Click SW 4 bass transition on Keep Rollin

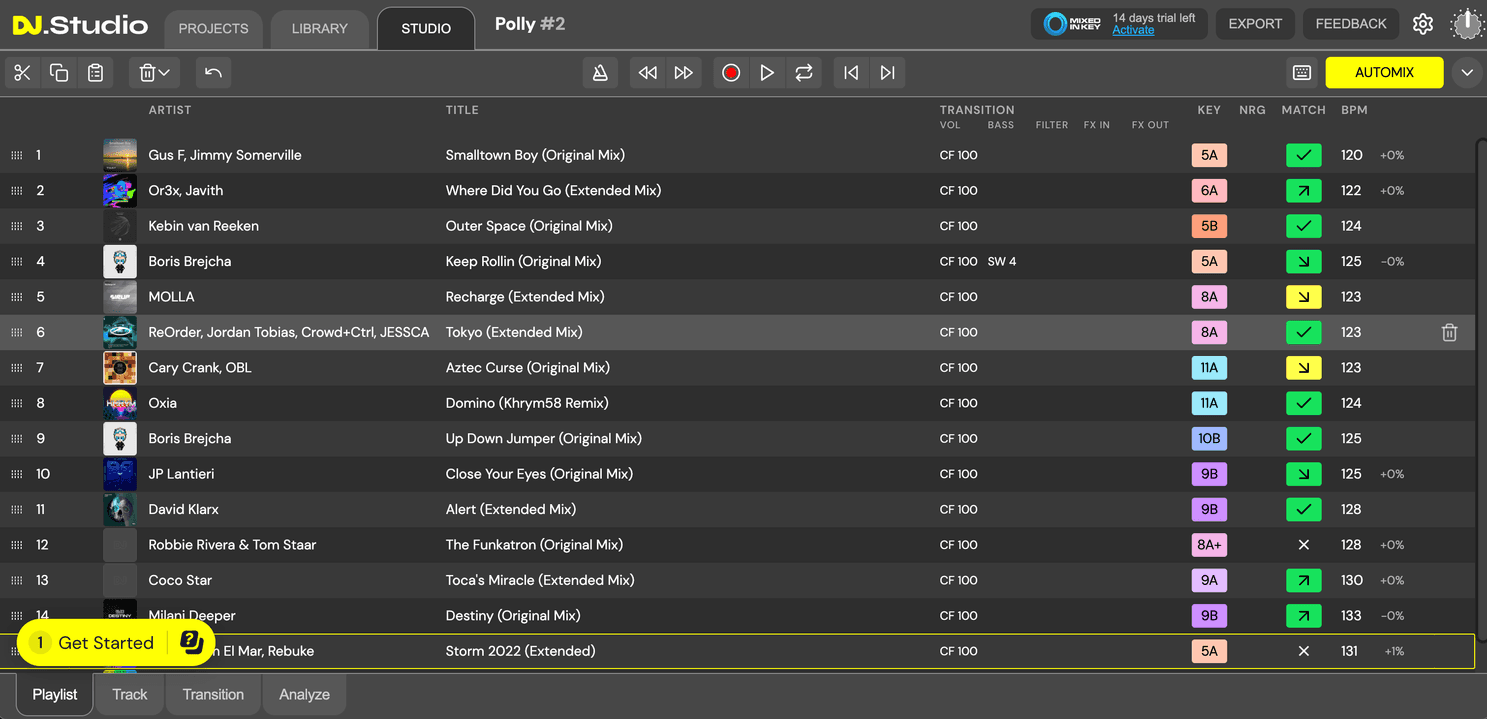pyautogui.click(x=1001, y=262)
